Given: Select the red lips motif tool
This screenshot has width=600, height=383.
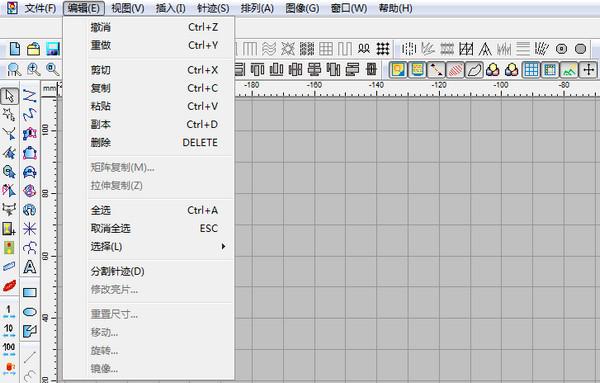Looking at the screenshot, I should [9, 285].
